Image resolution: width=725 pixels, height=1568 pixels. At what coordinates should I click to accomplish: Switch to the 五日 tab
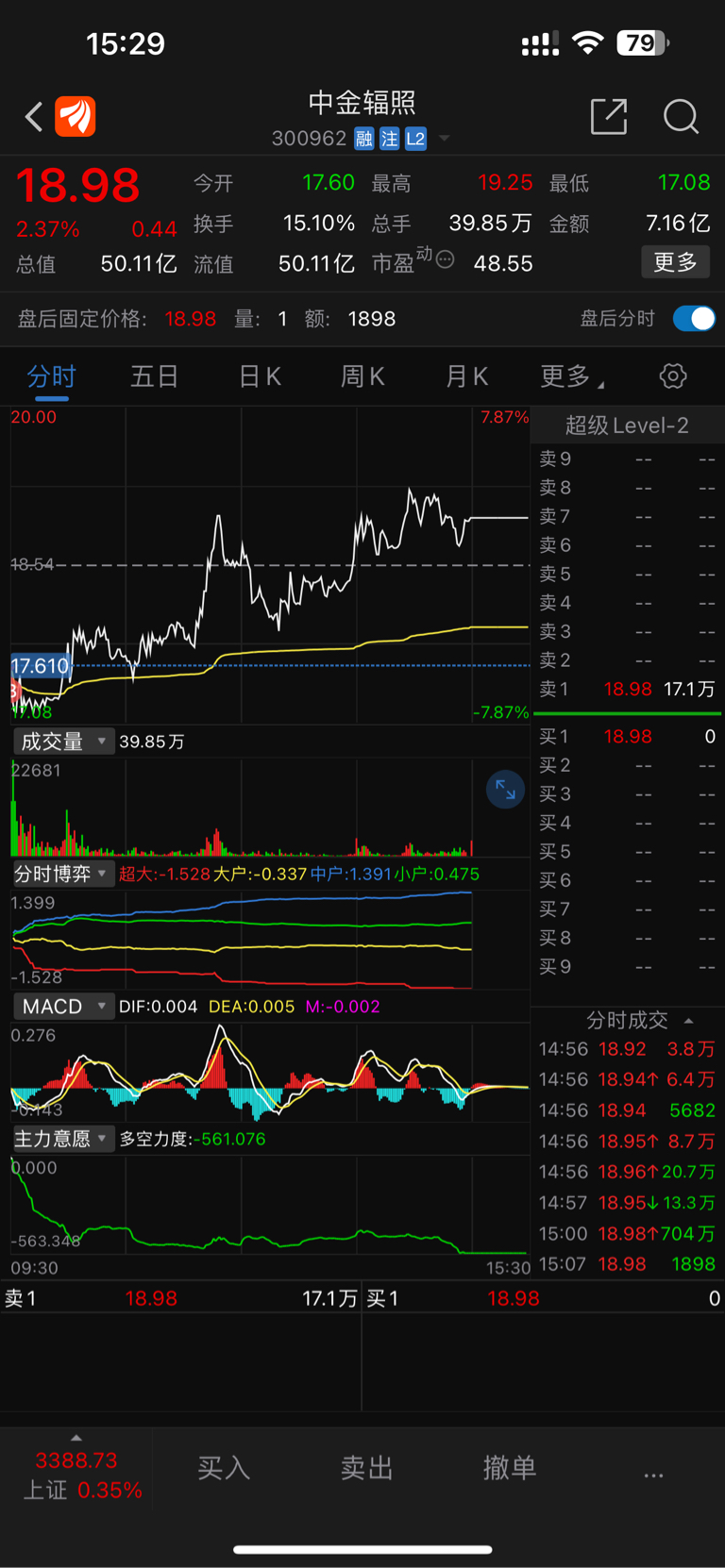click(155, 376)
